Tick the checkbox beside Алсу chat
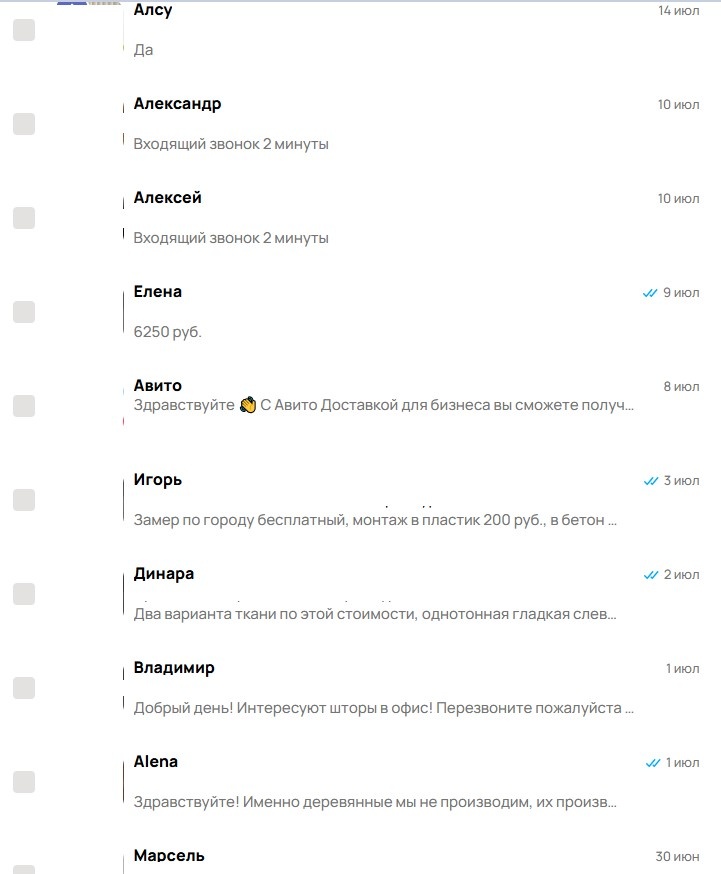This screenshot has height=874, width=721. [24, 30]
